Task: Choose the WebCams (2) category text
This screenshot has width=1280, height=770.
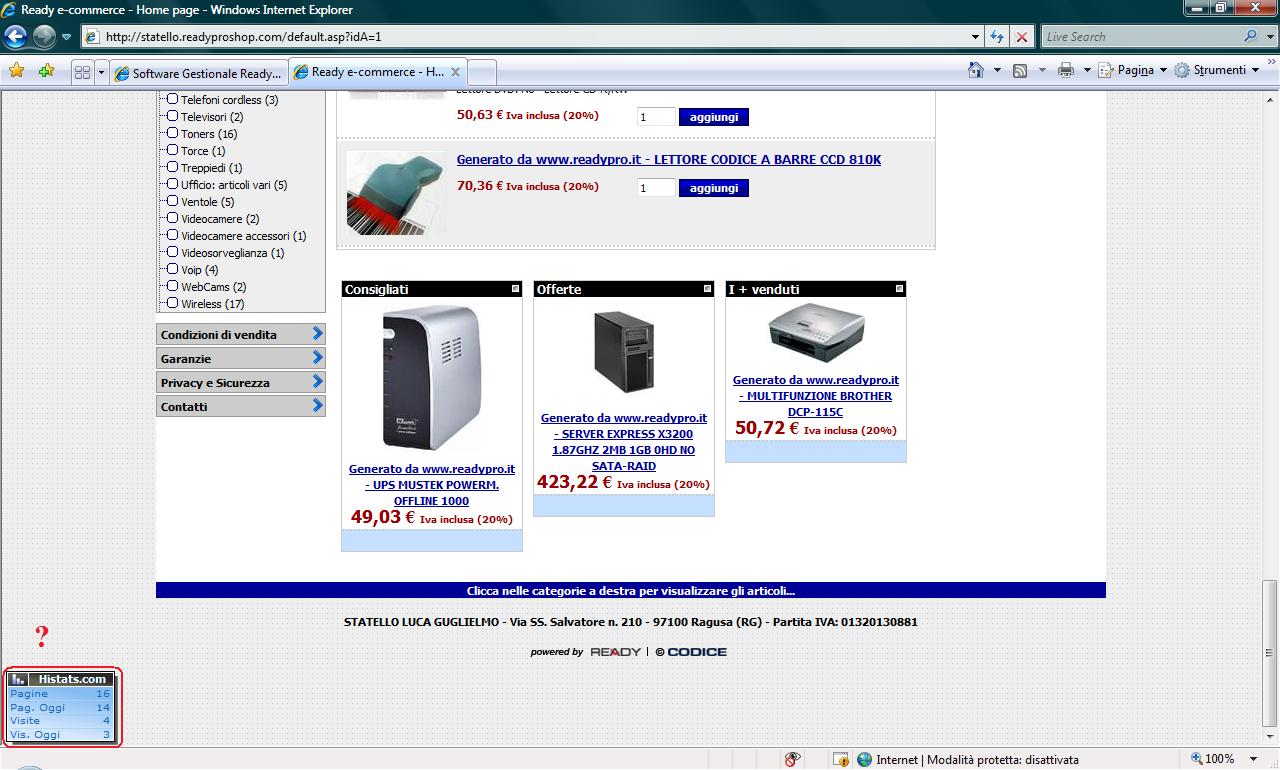Action: pyautogui.click(x=214, y=287)
